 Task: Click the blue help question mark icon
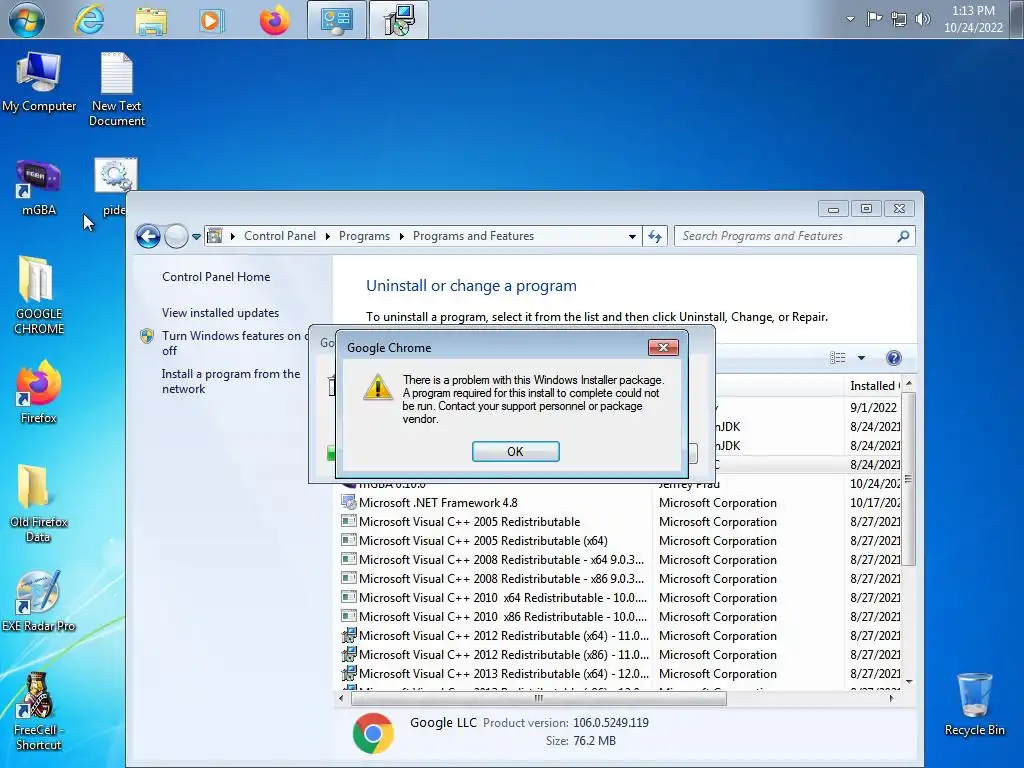point(893,357)
